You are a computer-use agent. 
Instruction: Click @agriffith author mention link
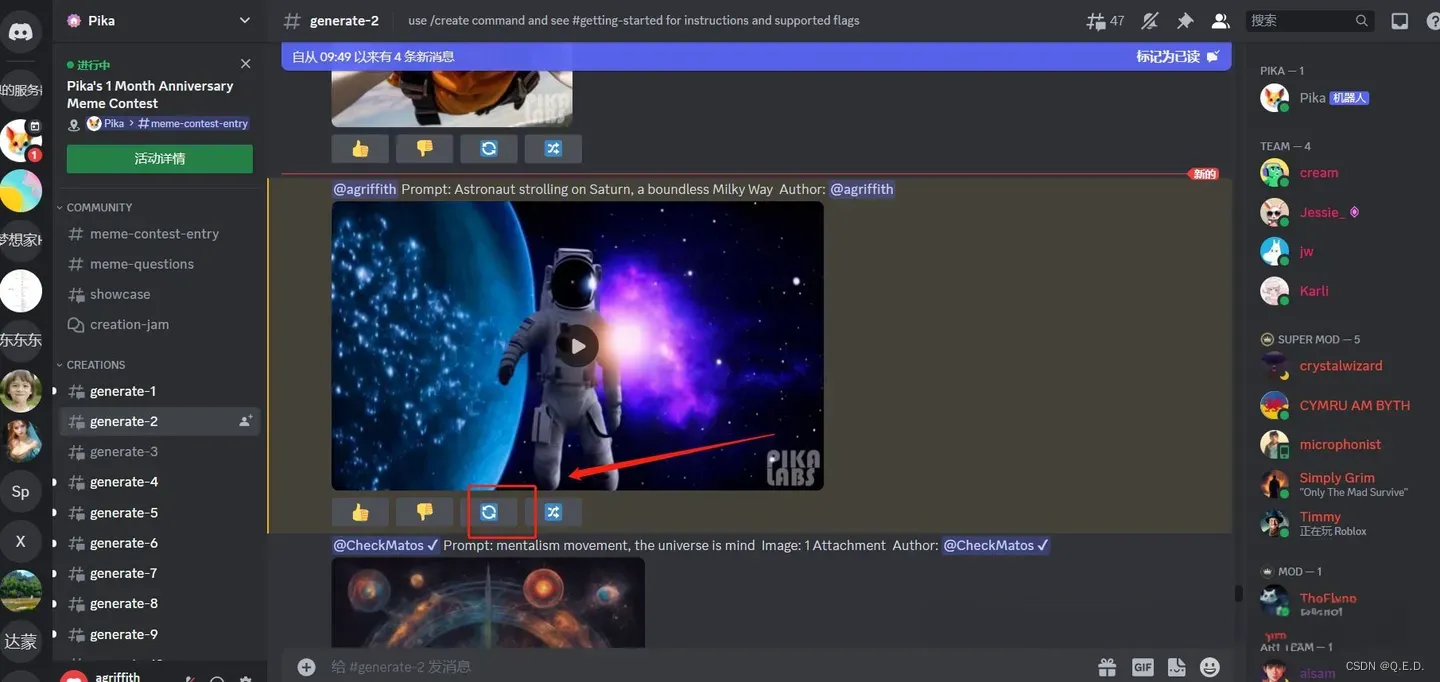pyautogui.click(x=861, y=189)
